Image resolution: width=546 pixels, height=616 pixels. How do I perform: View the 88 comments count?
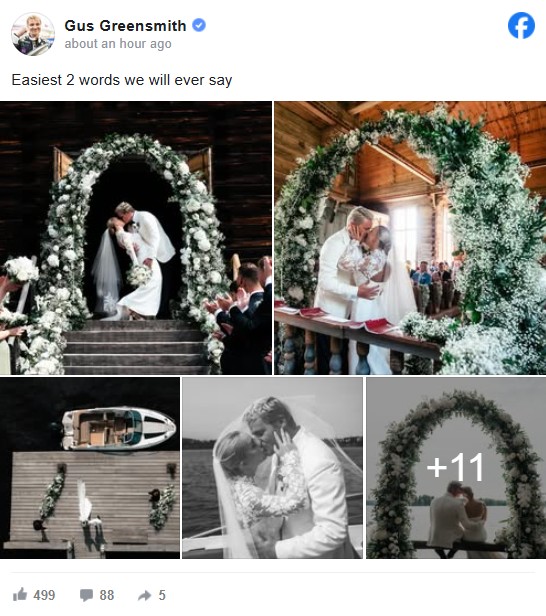(x=107, y=595)
